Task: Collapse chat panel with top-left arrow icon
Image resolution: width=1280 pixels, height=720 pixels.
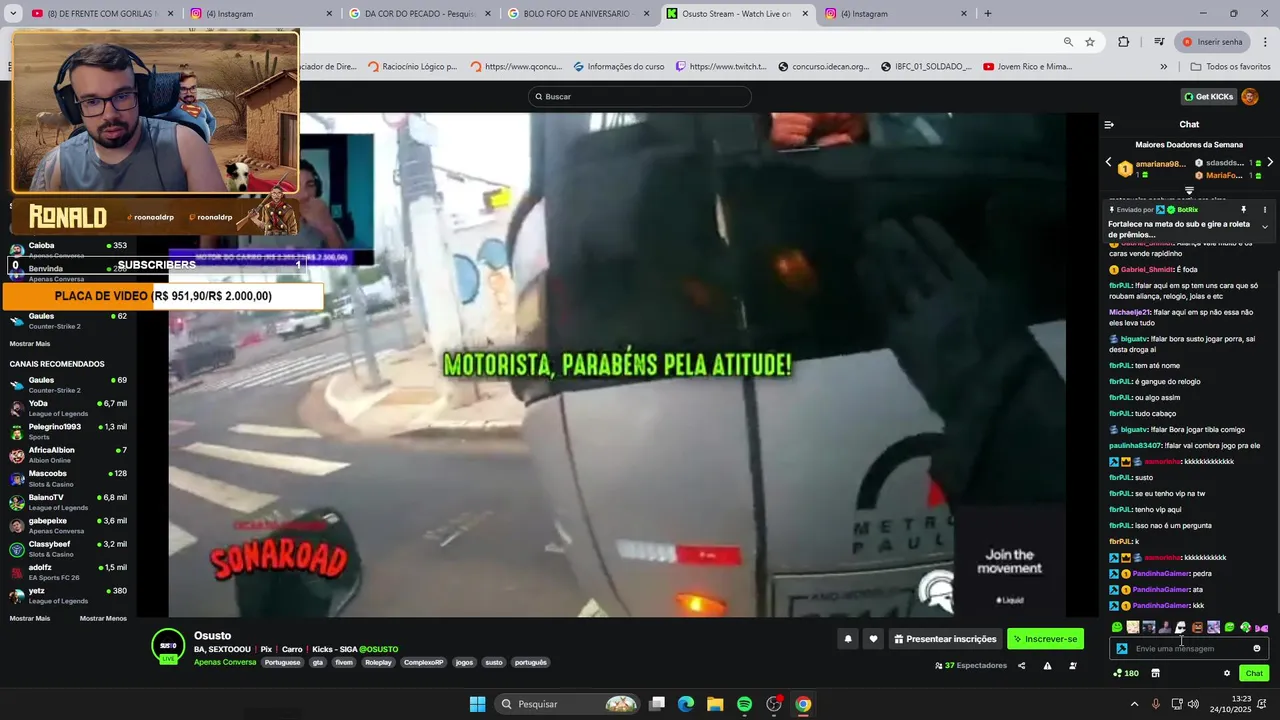Action: pyautogui.click(x=1109, y=125)
